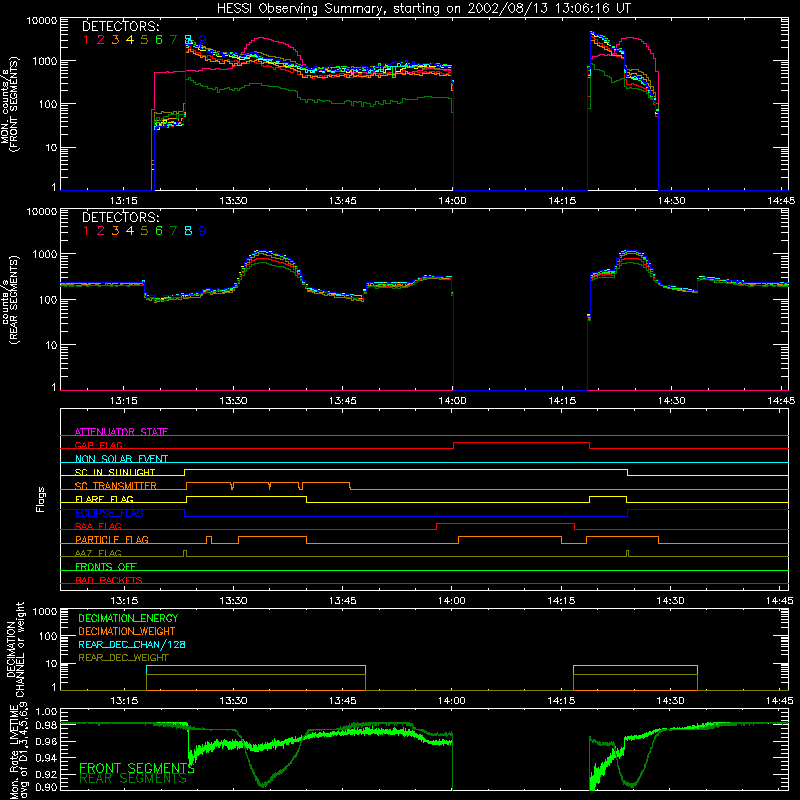Click the HESSI Observing Summary title
This screenshot has width=800, height=800.
[x=424, y=8]
